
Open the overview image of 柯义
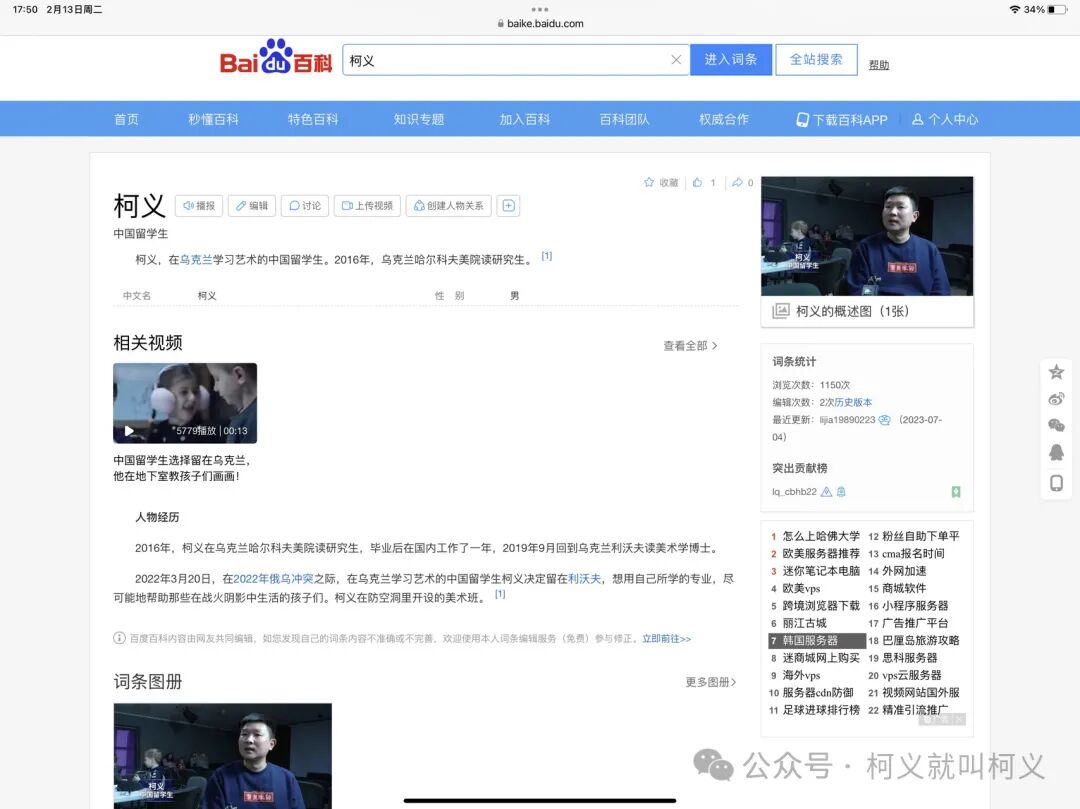tap(867, 236)
